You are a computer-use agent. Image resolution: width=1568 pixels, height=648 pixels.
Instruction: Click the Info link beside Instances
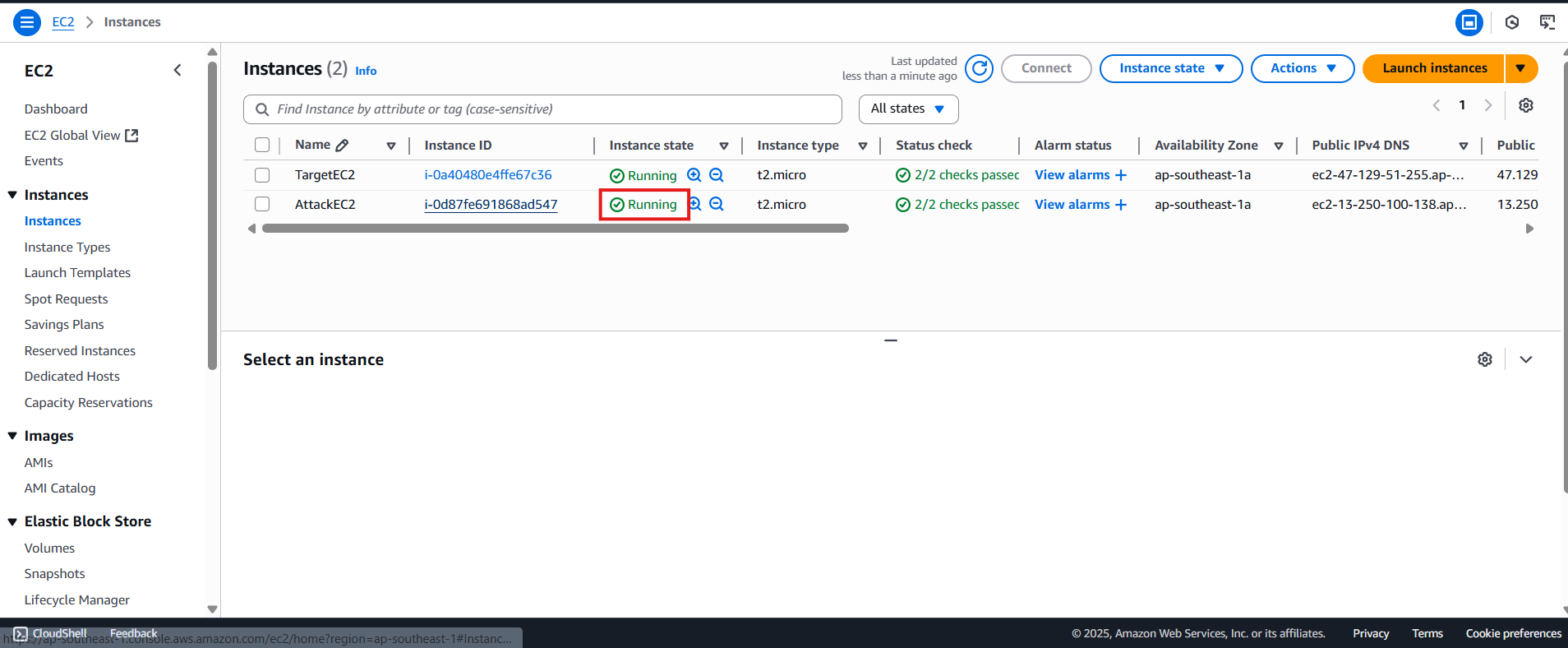(366, 71)
